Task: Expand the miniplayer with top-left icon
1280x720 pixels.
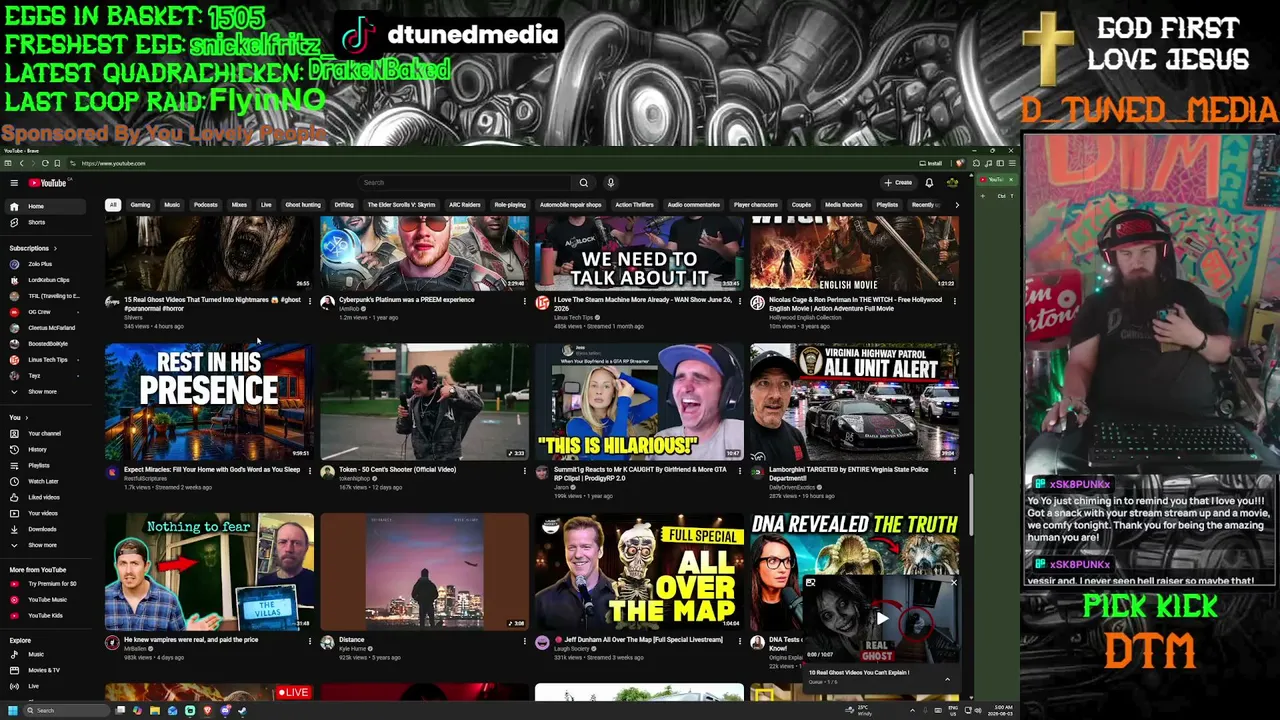Action: (810, 582)
